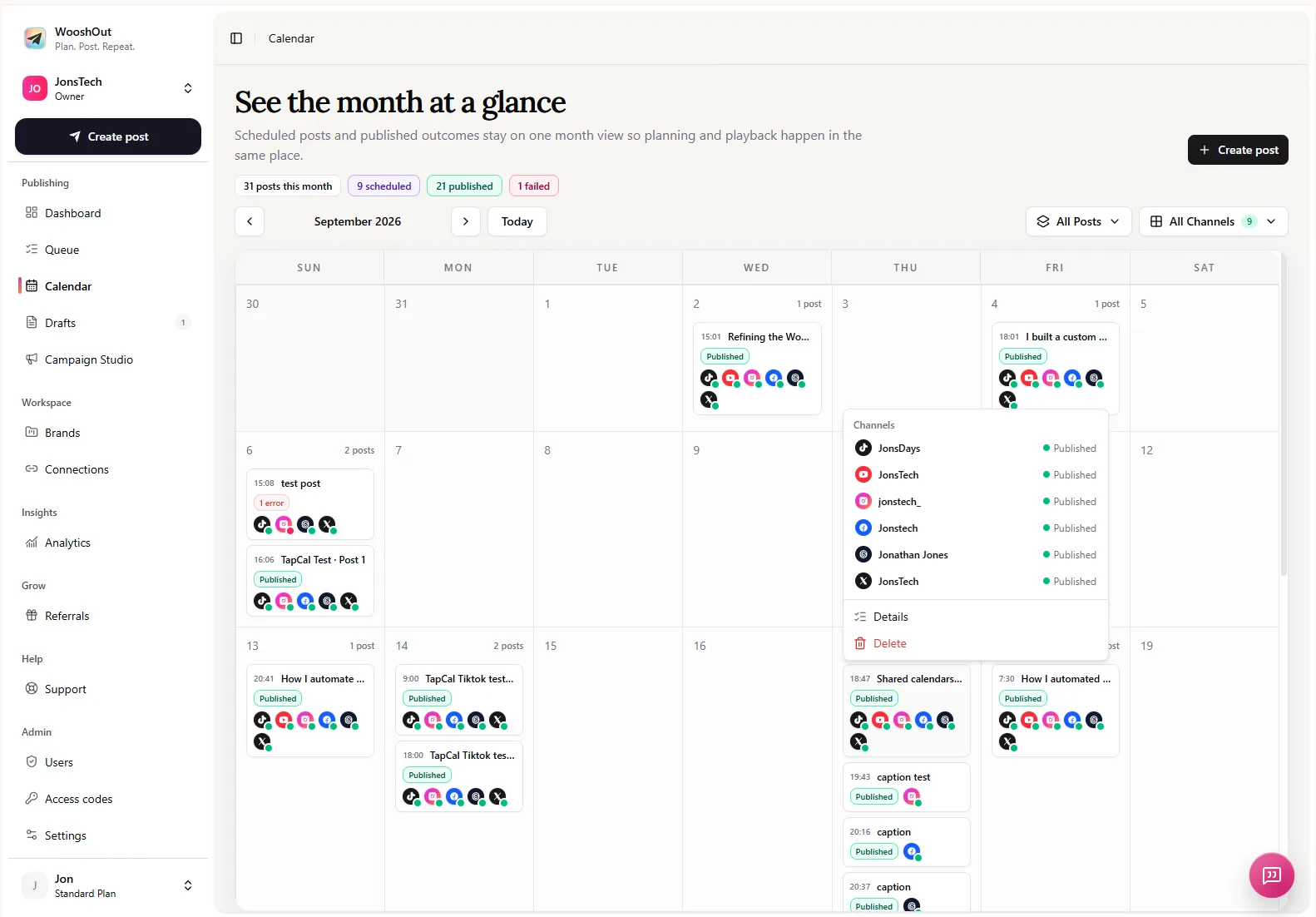The height and width of the screenshot is (917, 1316).
Task: Click the Dashboard grid icon in sidebar
Action: coord(32,212)
